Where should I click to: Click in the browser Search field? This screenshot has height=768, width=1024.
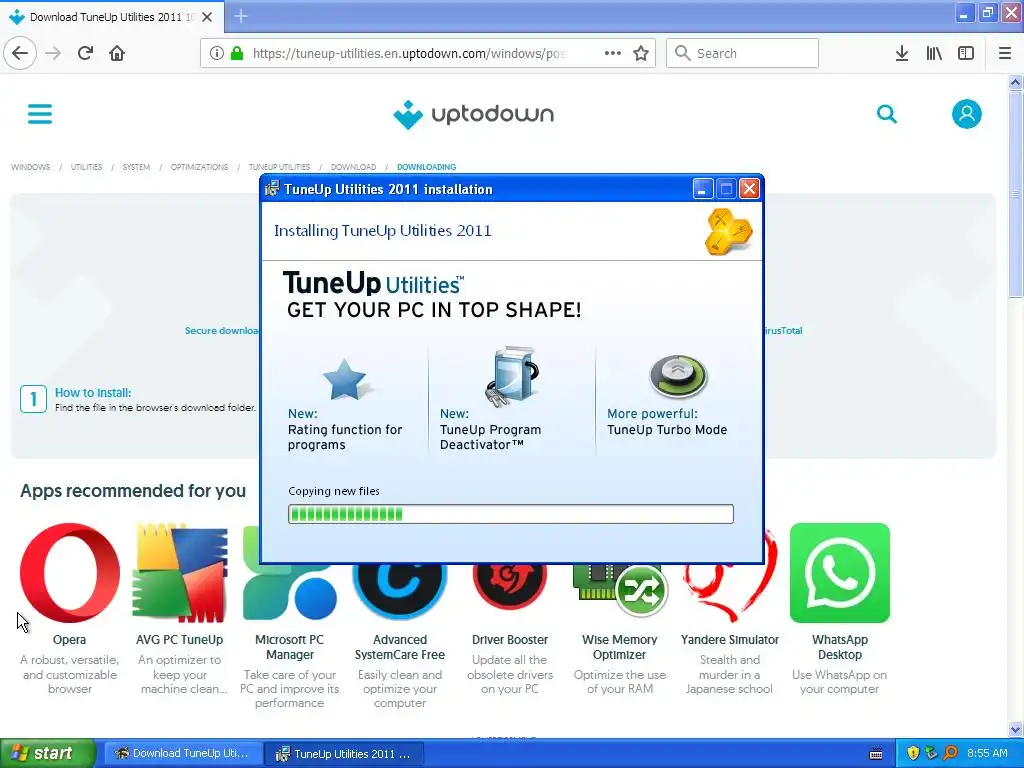pyautogui.click(x=743, y=53)
